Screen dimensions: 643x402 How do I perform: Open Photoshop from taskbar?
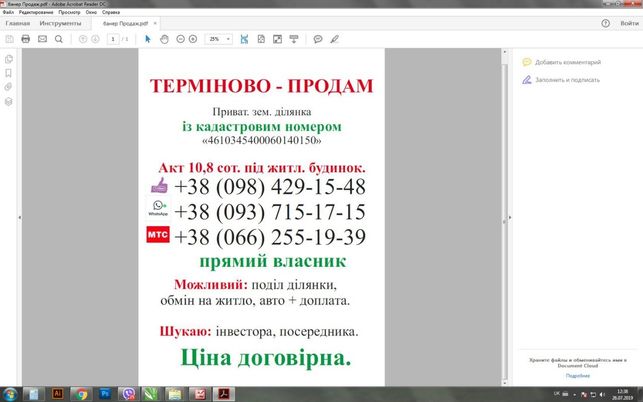(x=105, y=394)
